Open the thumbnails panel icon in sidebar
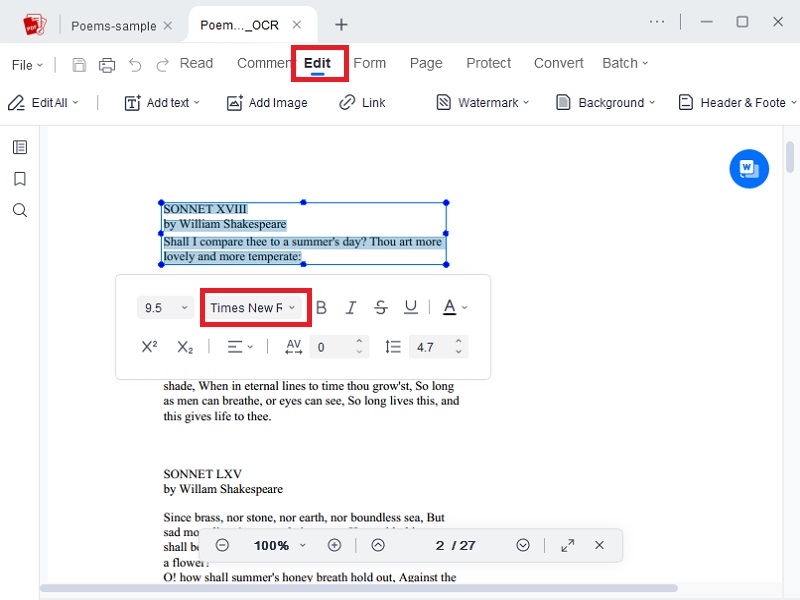 click(20, 147)
